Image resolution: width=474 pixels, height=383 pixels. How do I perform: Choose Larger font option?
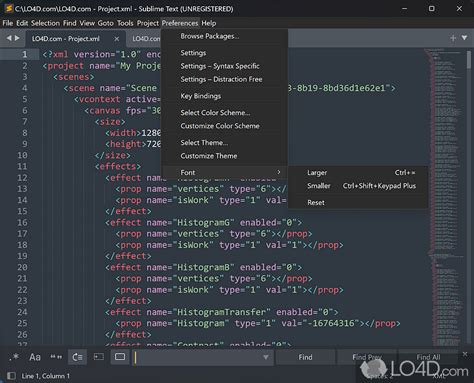358,173
